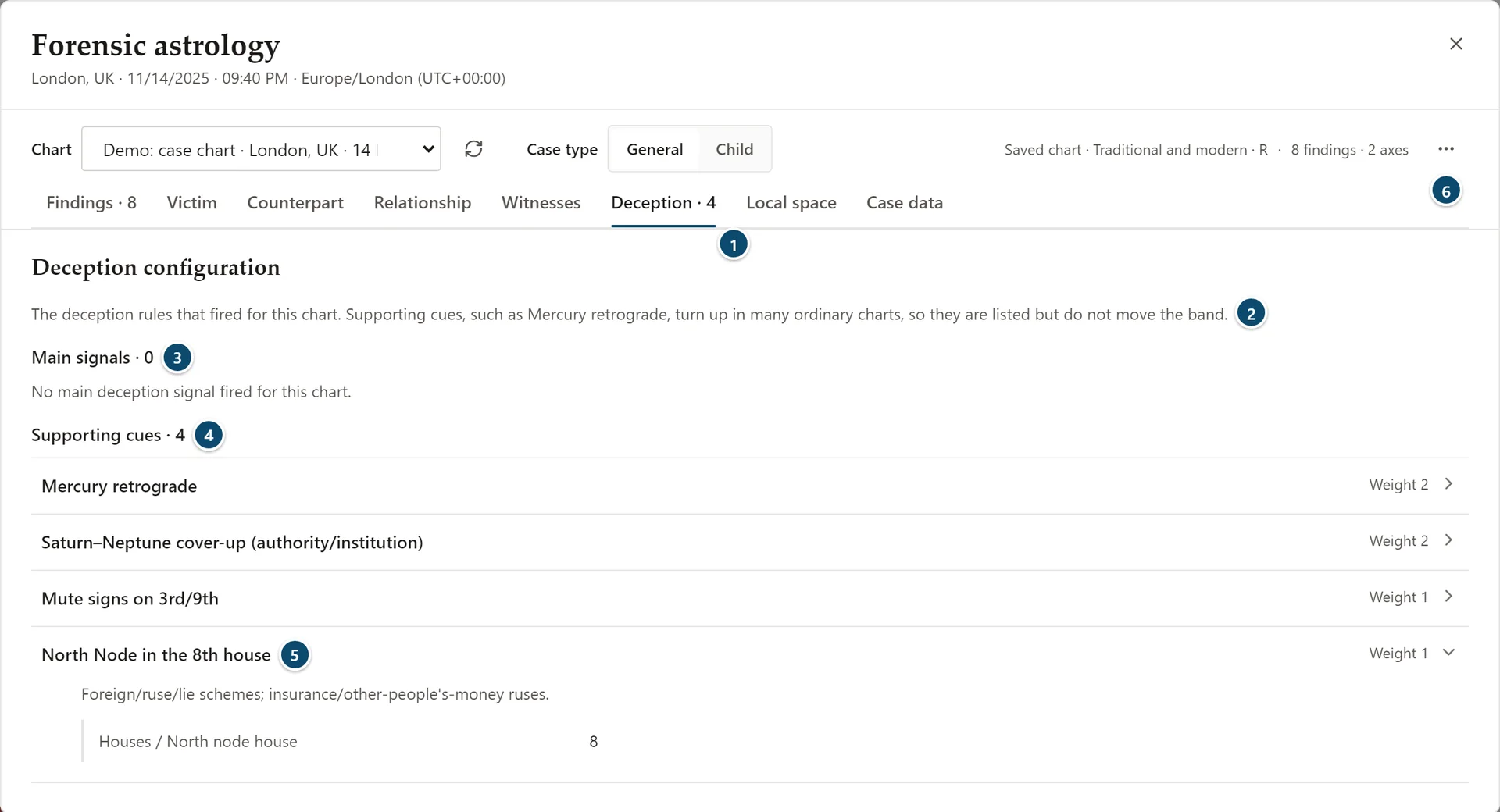Switch to the Local space tab
This screenshot has width=1500, height=812.
(x=791, y=203)
